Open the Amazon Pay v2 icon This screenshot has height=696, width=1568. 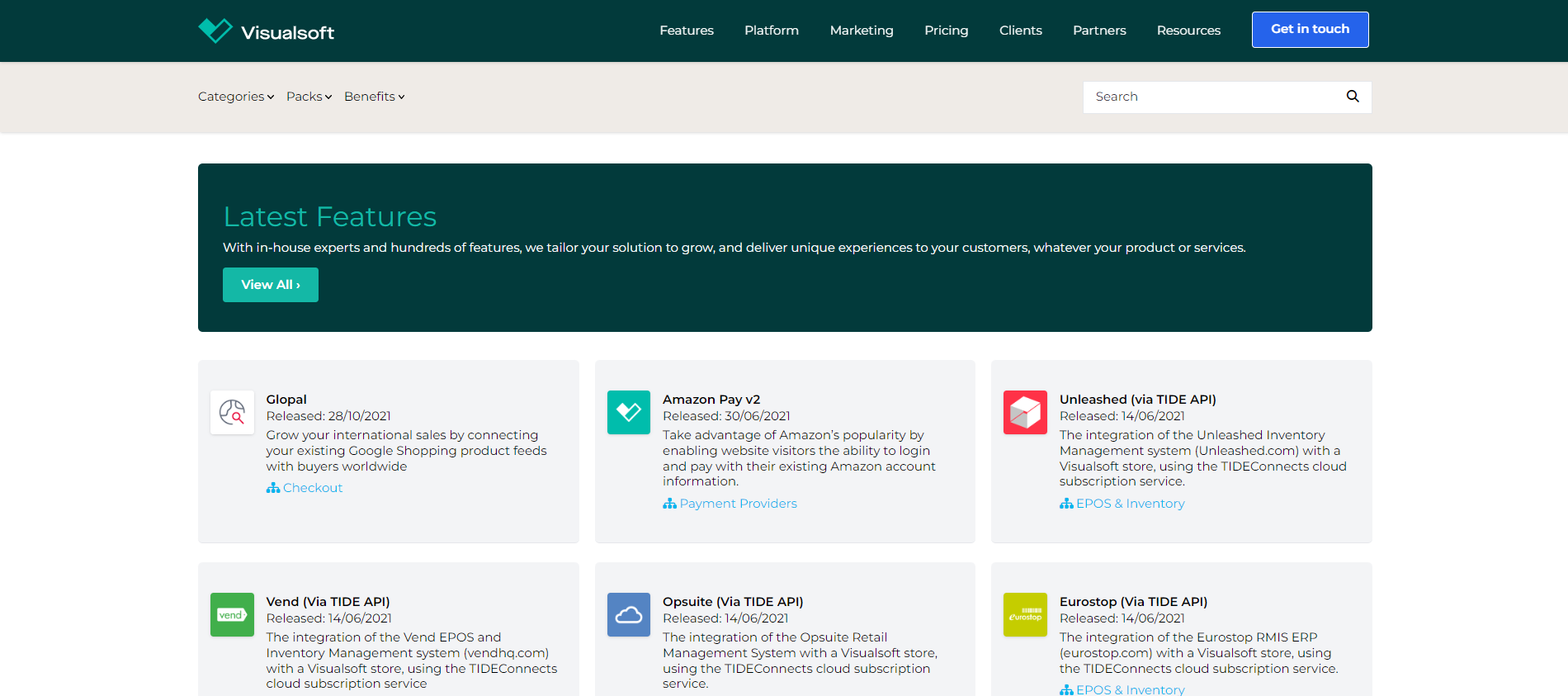tap(628, 412)
